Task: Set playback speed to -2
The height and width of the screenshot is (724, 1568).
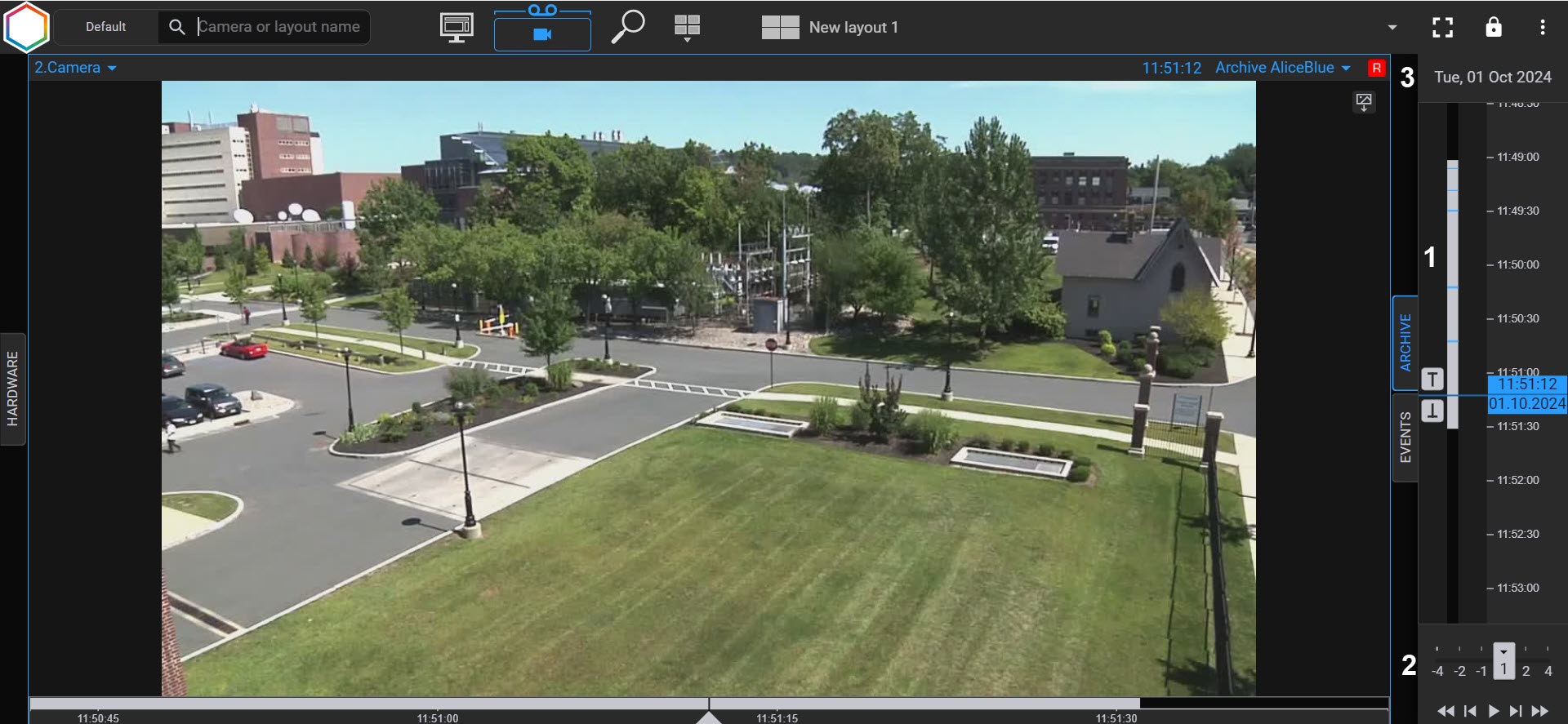Action: pyautogui.click(x=1460, y=671)
